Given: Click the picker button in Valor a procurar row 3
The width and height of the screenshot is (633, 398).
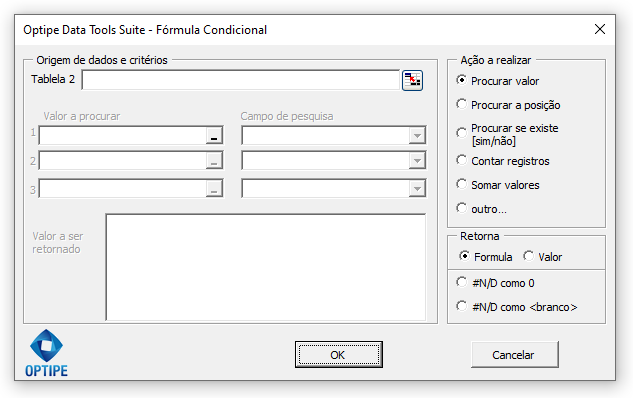Looking at the screenshot, I should point(214,189).
